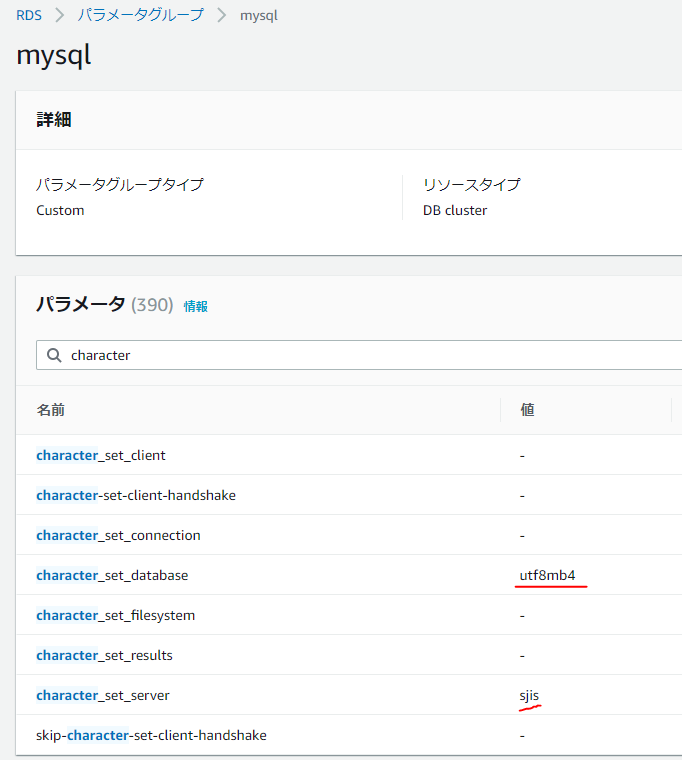Open character_set_connection parameter

(x=118, y=536)
